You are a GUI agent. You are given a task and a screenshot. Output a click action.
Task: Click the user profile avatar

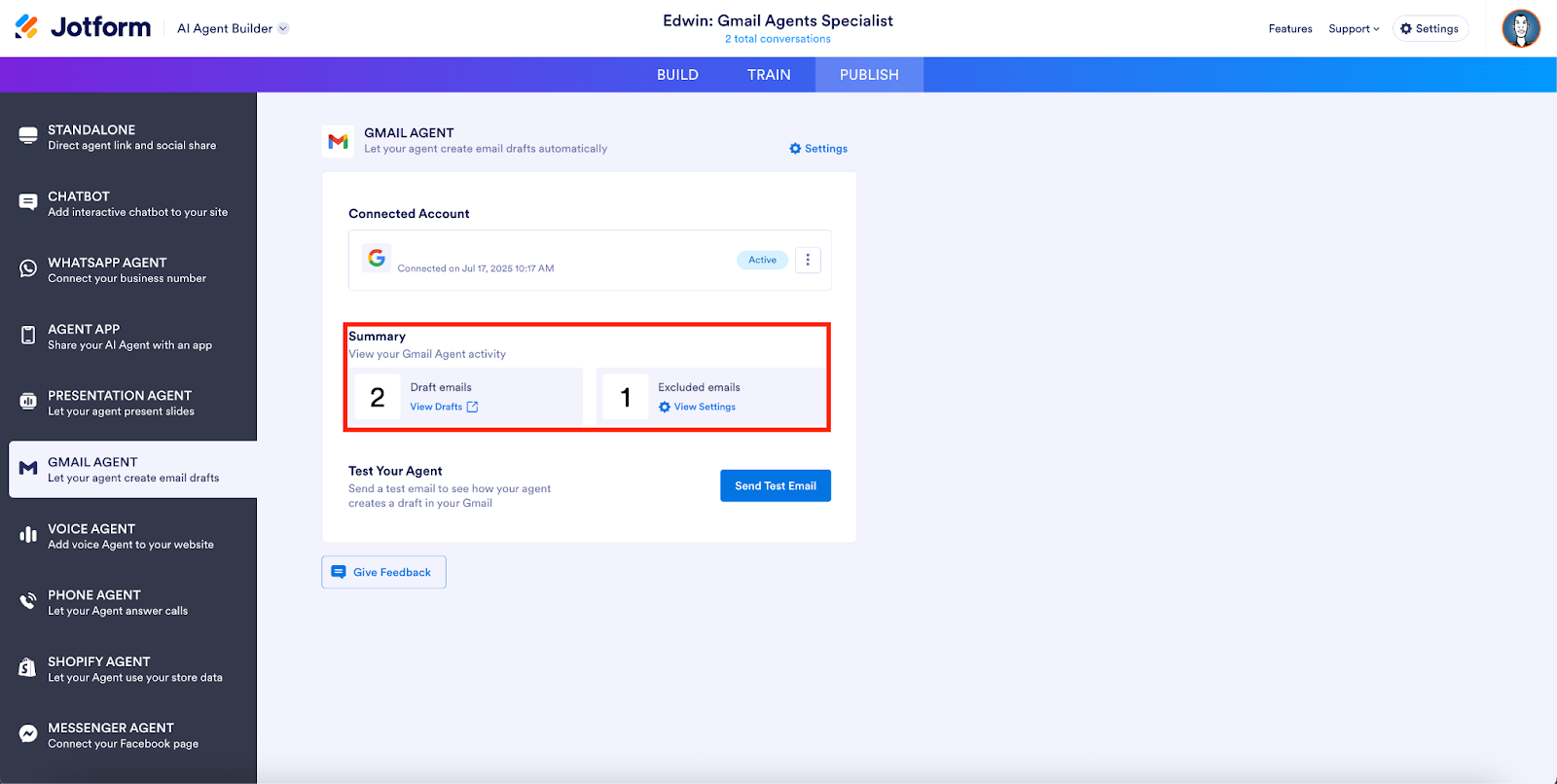[1520, 28]
